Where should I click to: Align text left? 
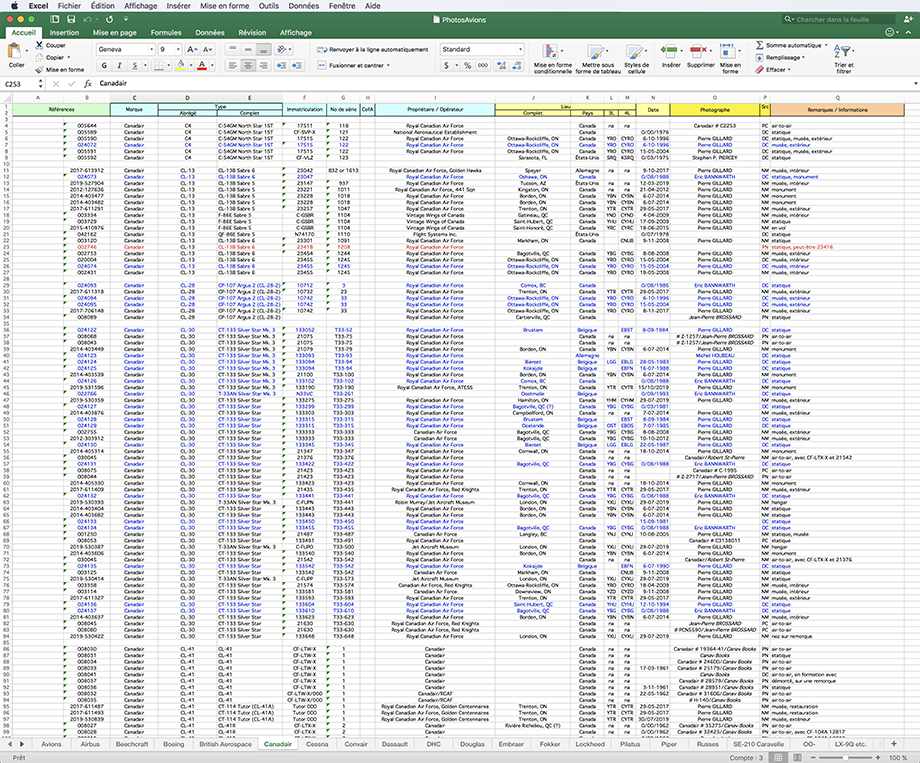click(232, 65)
